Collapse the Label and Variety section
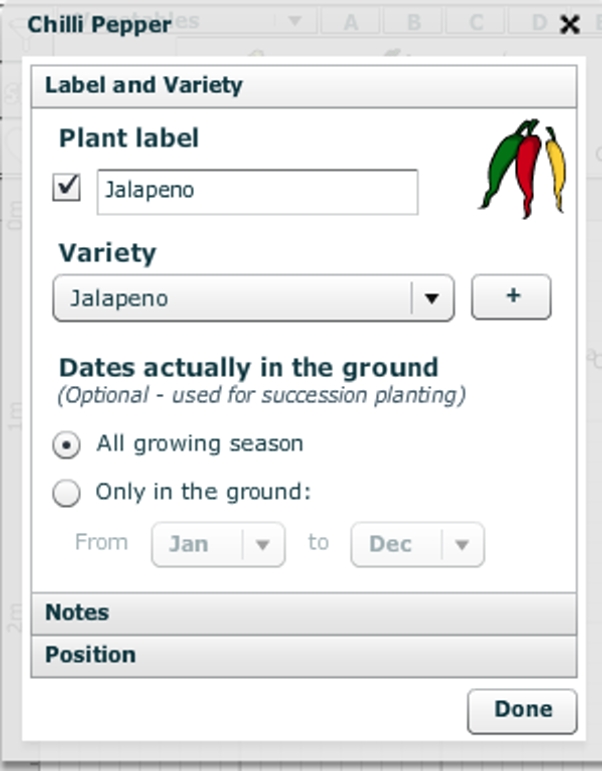This screenshot has width=602, height=771. 304,85
